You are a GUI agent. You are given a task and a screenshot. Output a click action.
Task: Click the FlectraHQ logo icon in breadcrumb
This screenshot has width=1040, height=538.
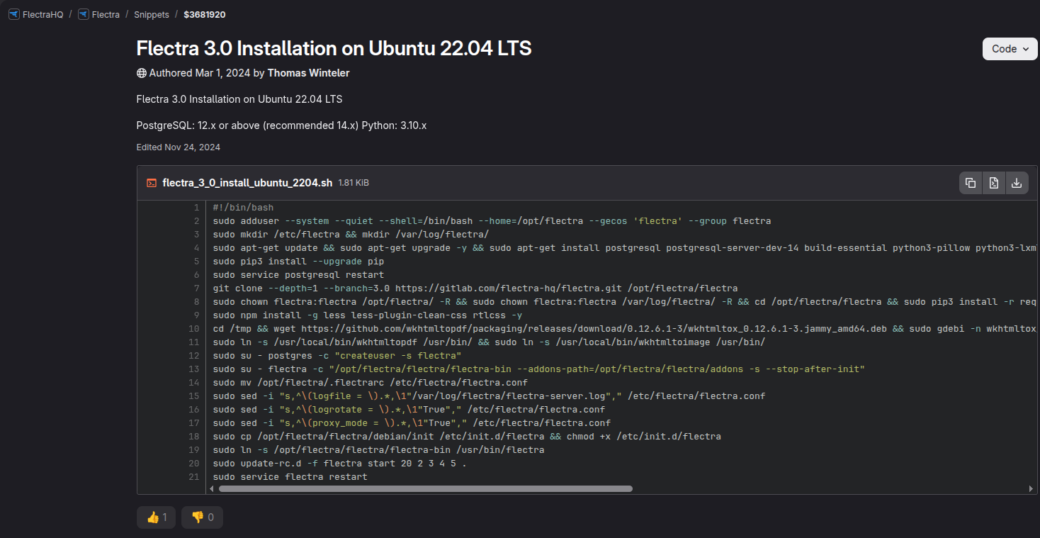(15, 14)
